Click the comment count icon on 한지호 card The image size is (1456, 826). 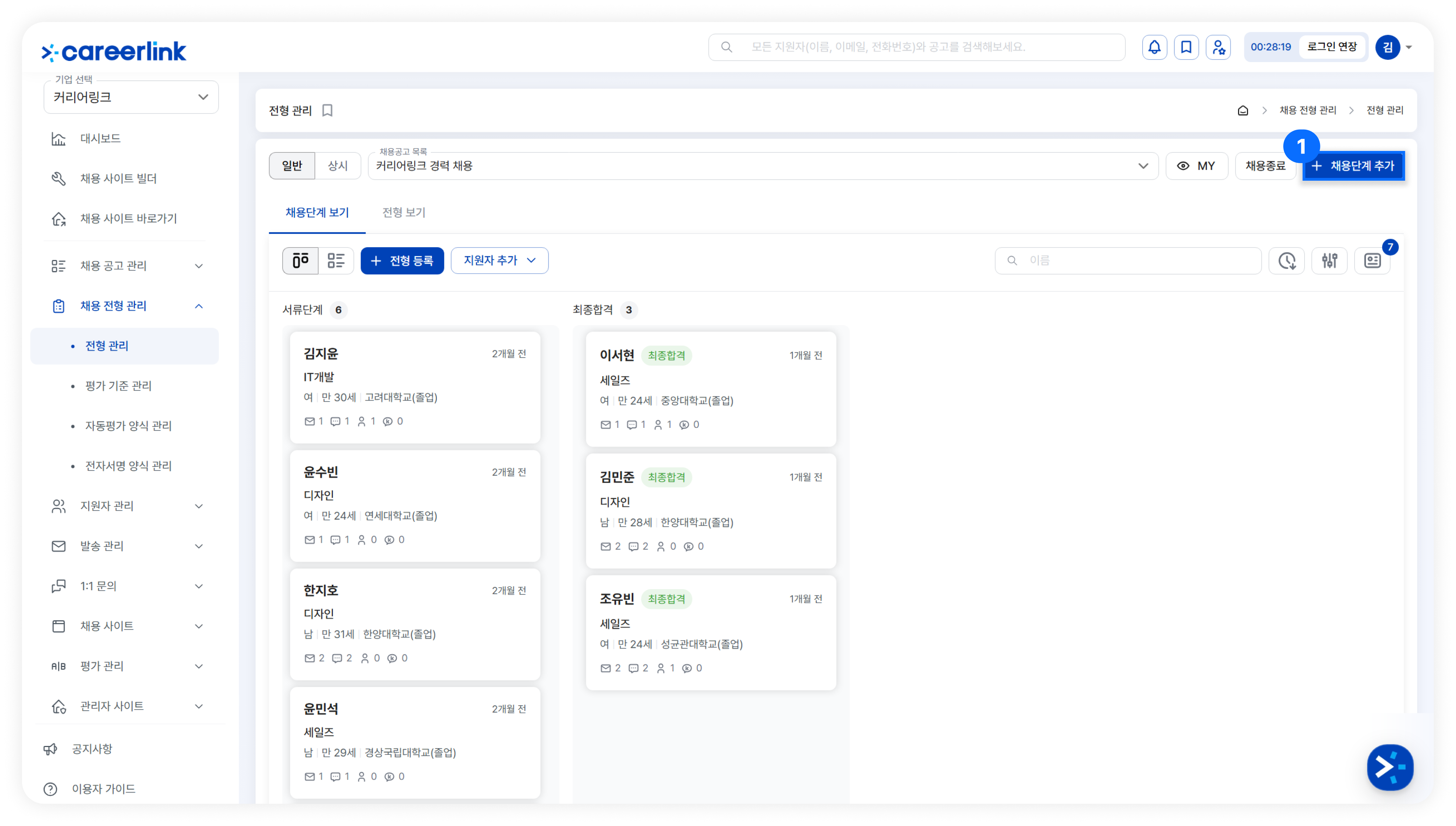(337, 658)
